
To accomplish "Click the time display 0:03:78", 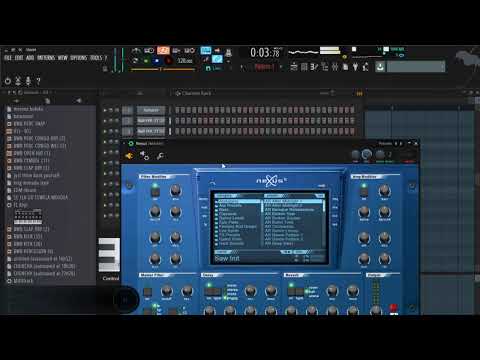I will coord(265,53).
